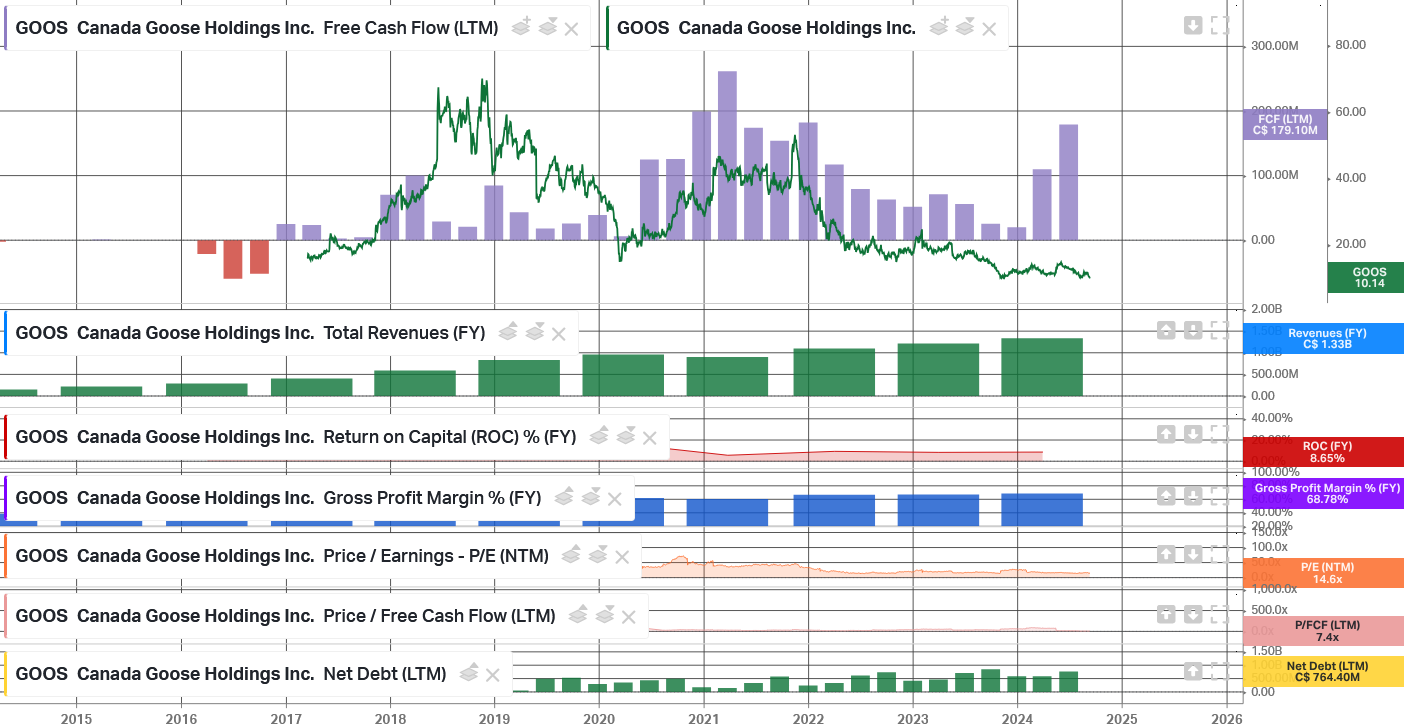Click the layers-down-arrow icon in GOOS price legend
The image size is (1404, 725).
[965, 27]
